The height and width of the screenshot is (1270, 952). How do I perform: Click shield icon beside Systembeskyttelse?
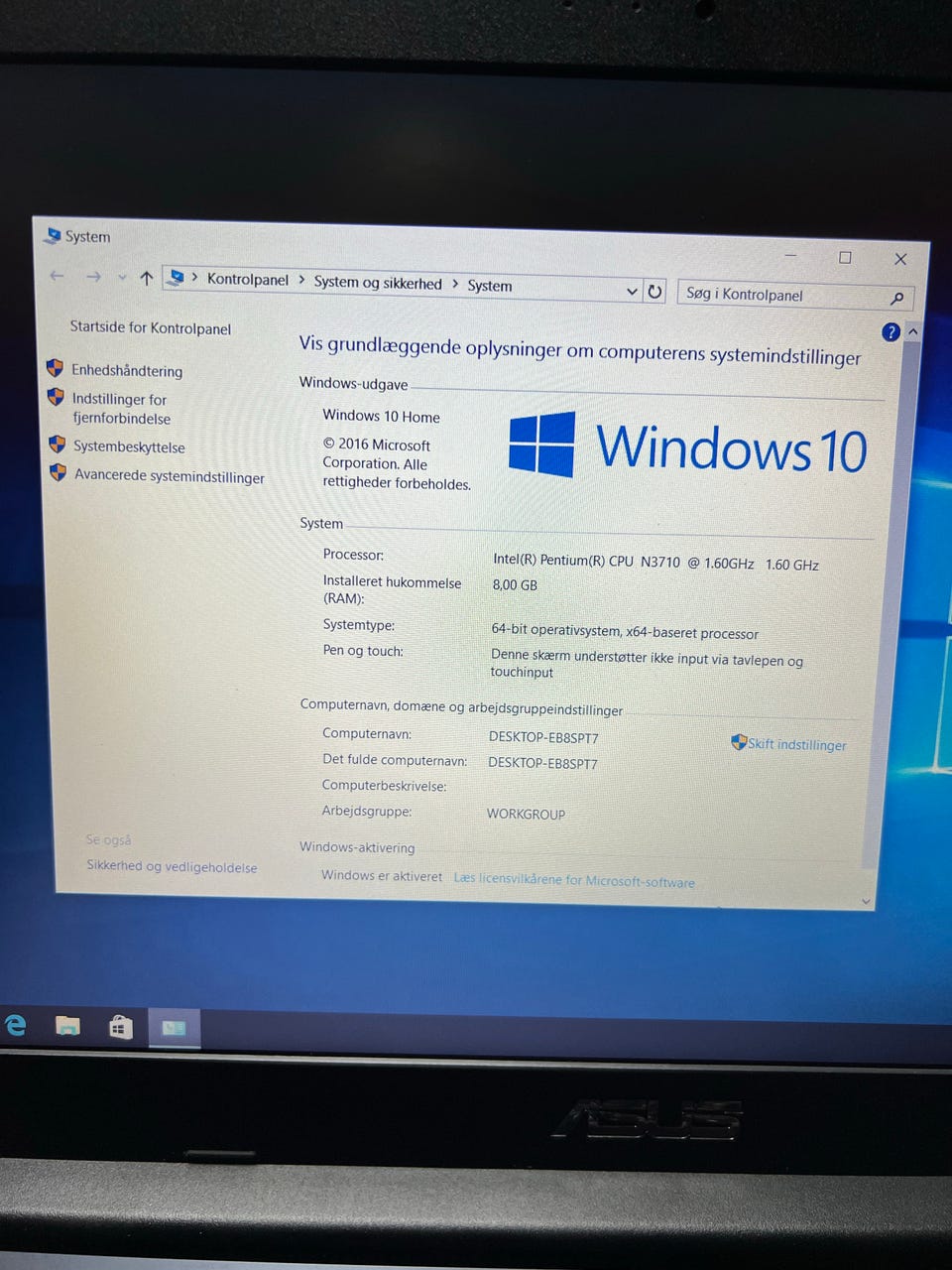click(58, 444)
